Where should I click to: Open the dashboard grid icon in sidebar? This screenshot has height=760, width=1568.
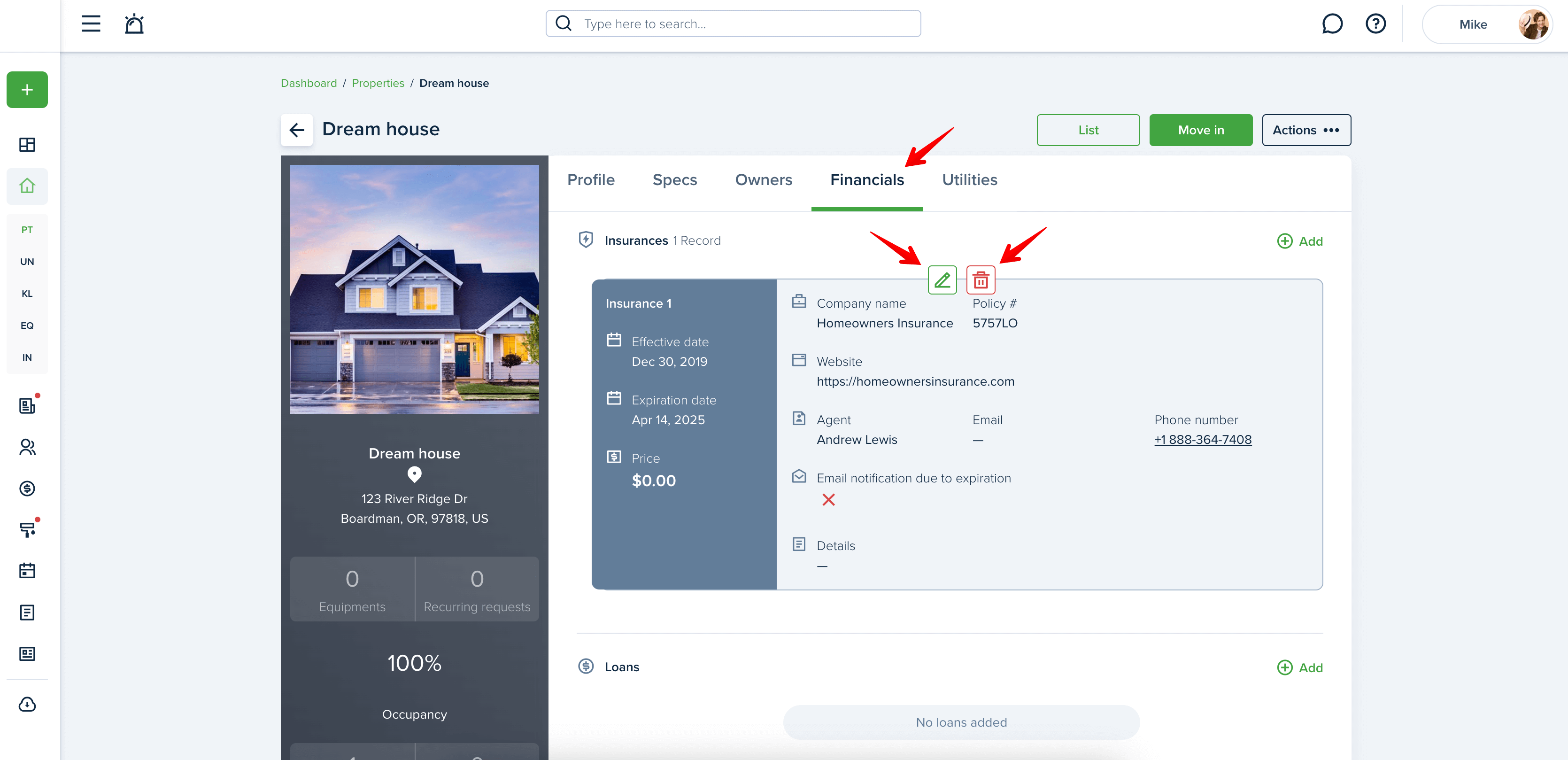27,144
